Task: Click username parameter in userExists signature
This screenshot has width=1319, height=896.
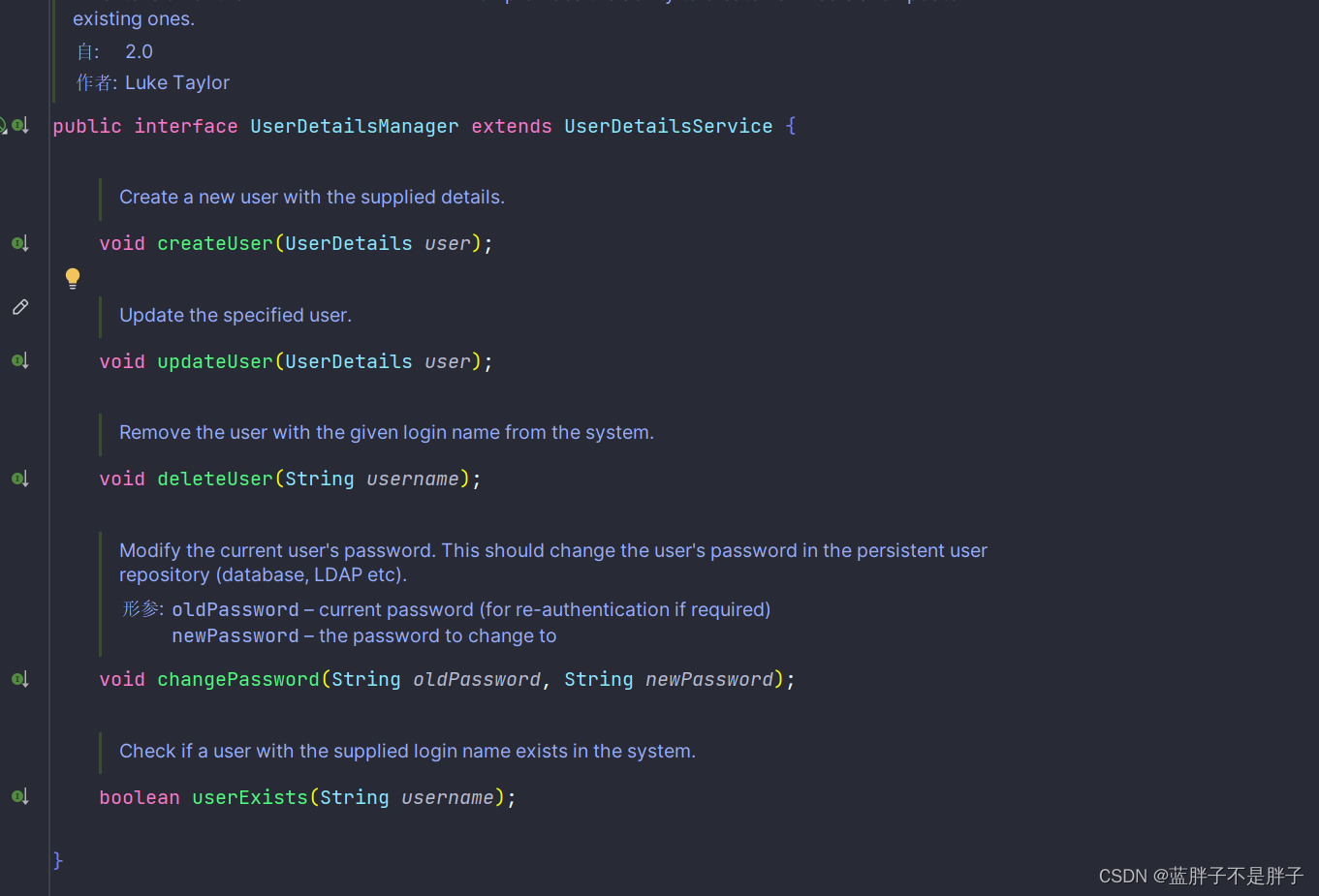Action: pyautogui.click(x=448, y=797)
